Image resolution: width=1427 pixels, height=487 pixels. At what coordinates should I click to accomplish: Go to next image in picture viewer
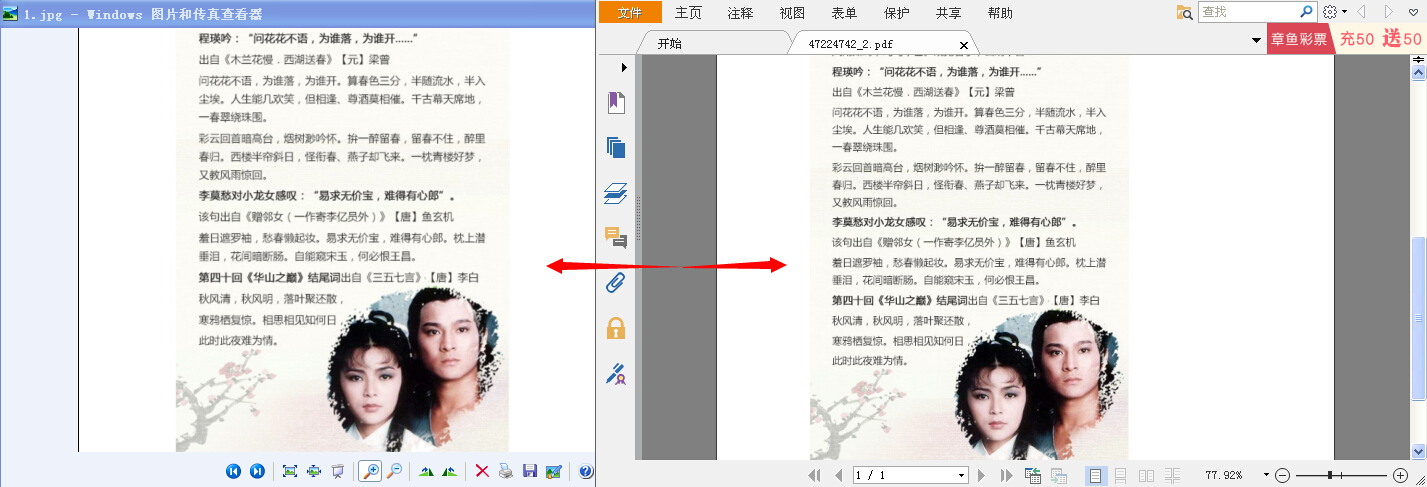tap(257, 471)
